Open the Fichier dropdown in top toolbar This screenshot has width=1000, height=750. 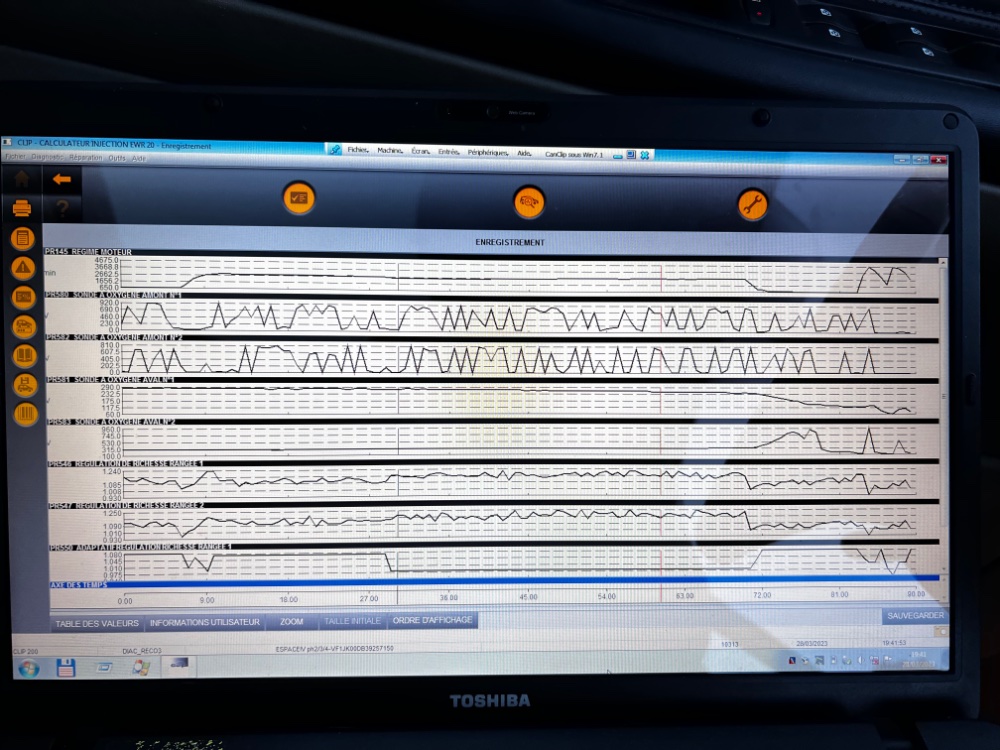coord(358,151)
